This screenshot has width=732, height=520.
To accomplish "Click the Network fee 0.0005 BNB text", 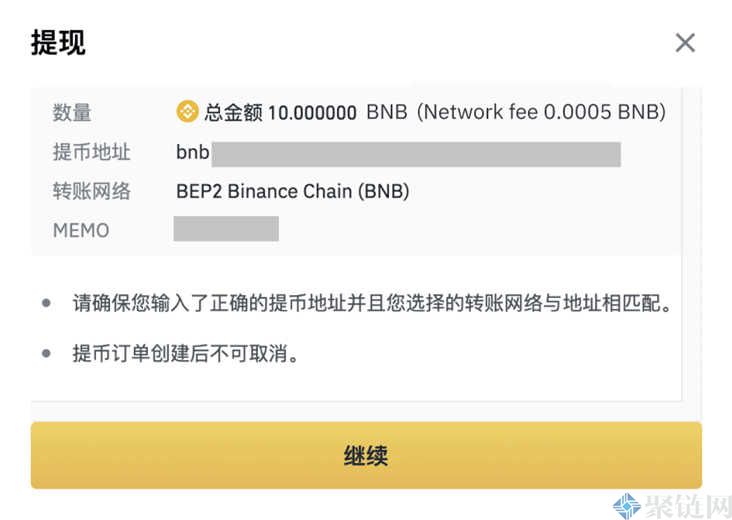I will point(541,112).
